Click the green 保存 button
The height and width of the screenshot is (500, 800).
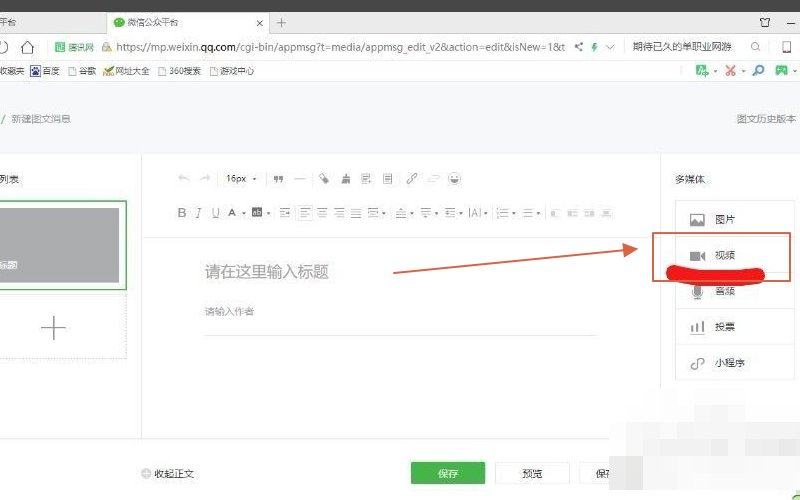coord(447,473)
